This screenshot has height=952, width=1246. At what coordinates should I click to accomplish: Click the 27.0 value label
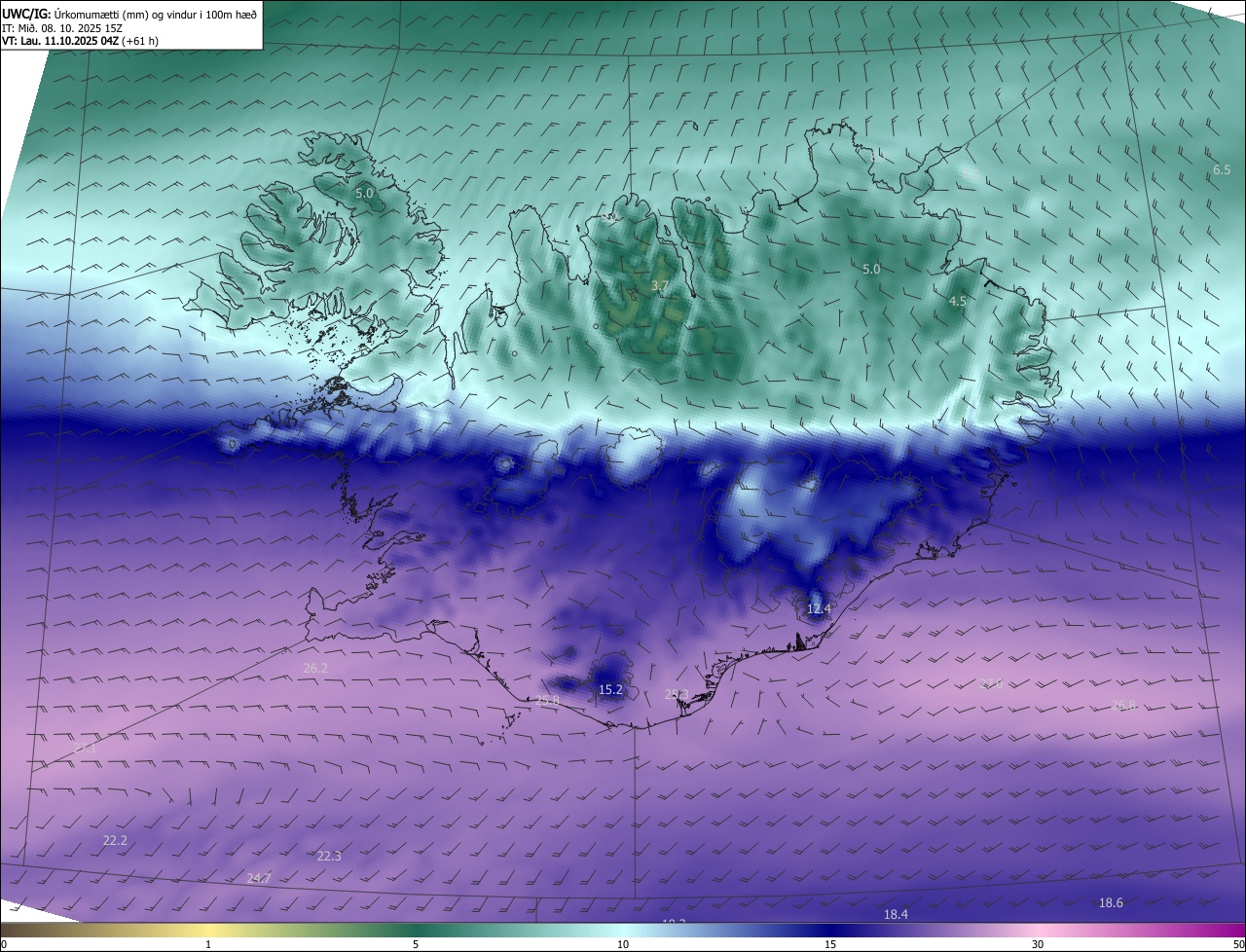pos(990,684)
